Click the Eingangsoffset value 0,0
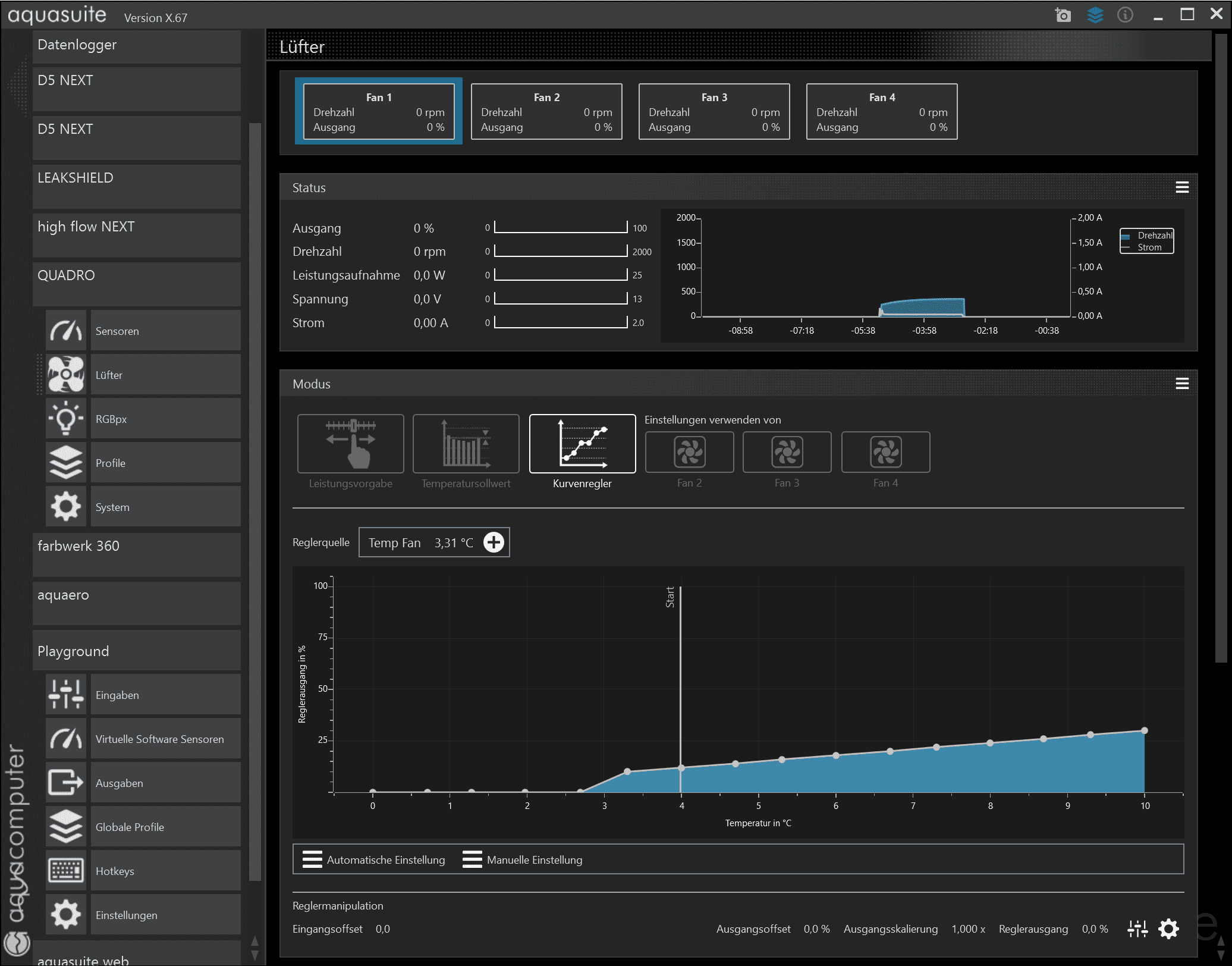 click(x=383, y=929)
